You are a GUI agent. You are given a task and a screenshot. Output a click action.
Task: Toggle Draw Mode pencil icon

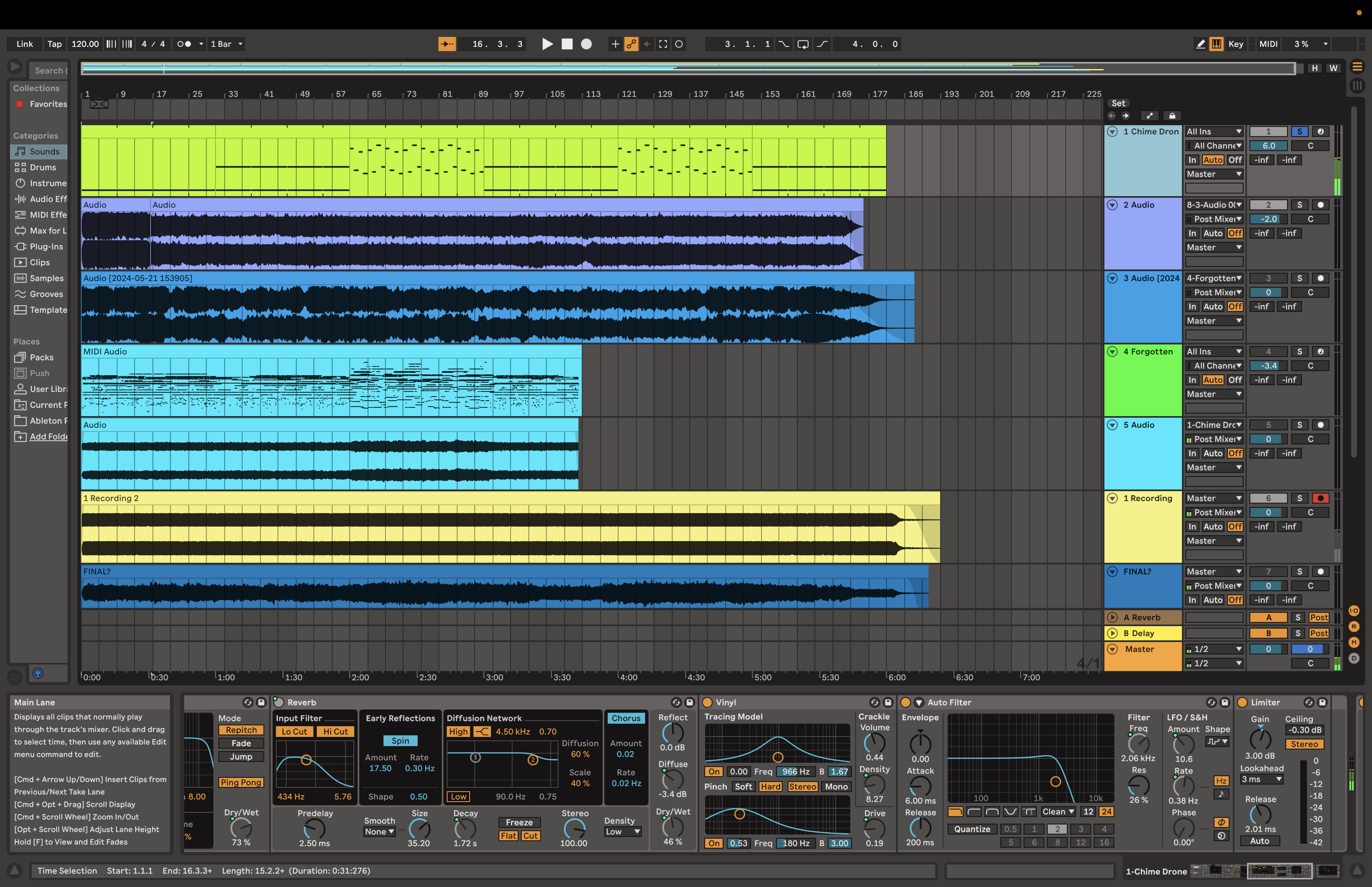pyautogui.click(x=1200, y=44)
